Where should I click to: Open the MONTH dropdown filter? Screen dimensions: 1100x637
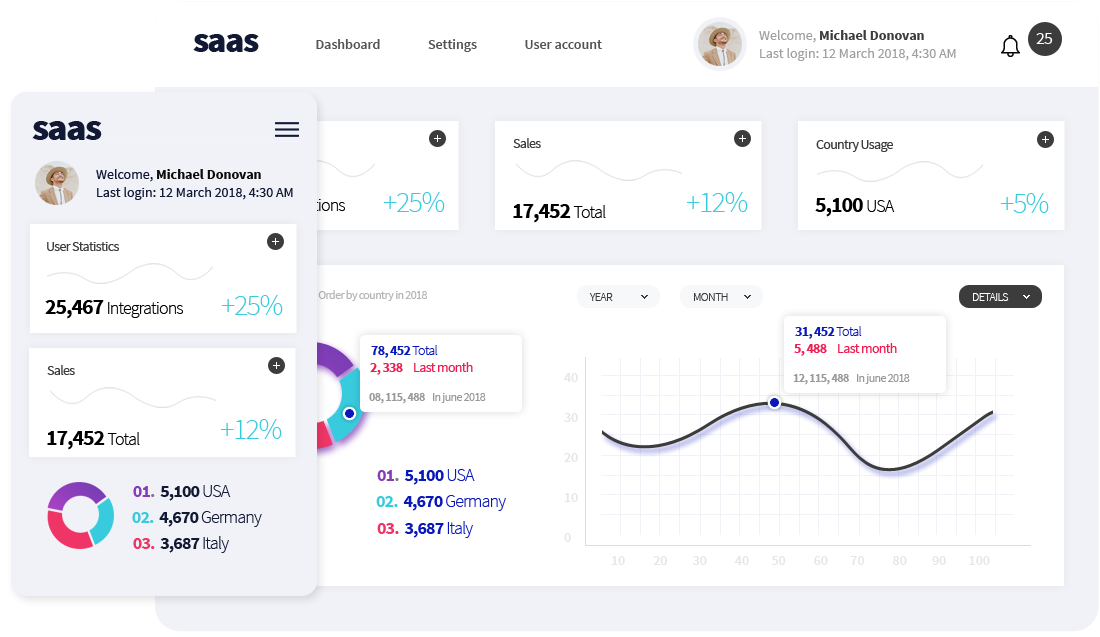tap(721, 297)
